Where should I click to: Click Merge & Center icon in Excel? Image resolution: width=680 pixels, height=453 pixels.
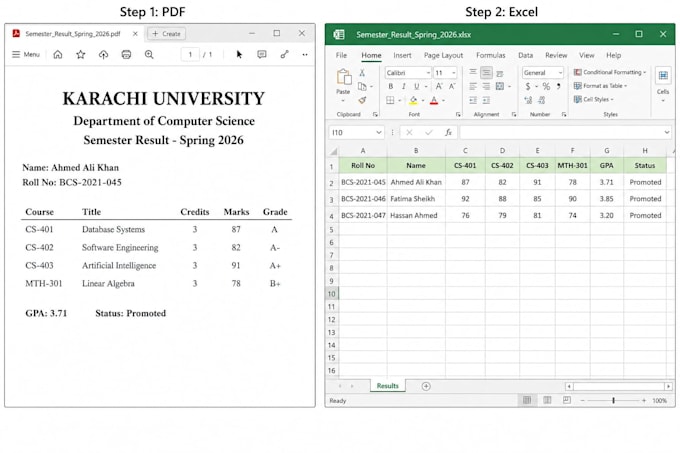(x=500, y=86)
